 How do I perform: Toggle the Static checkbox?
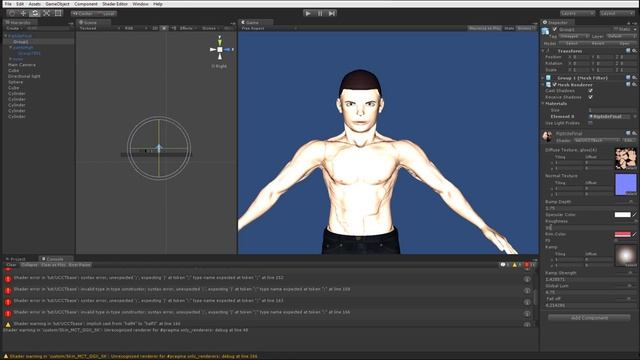click(616, 29)
